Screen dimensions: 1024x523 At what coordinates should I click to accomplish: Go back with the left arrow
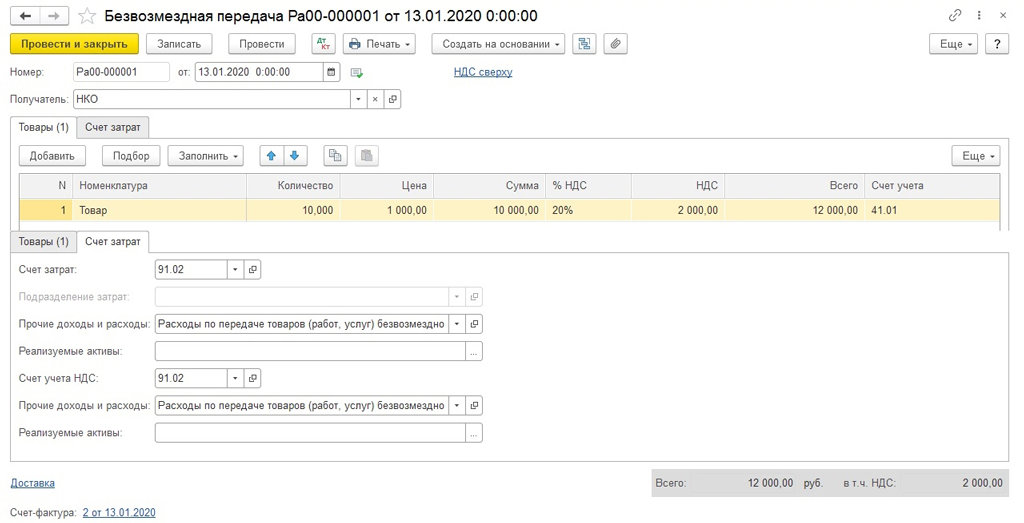[25, 16]
